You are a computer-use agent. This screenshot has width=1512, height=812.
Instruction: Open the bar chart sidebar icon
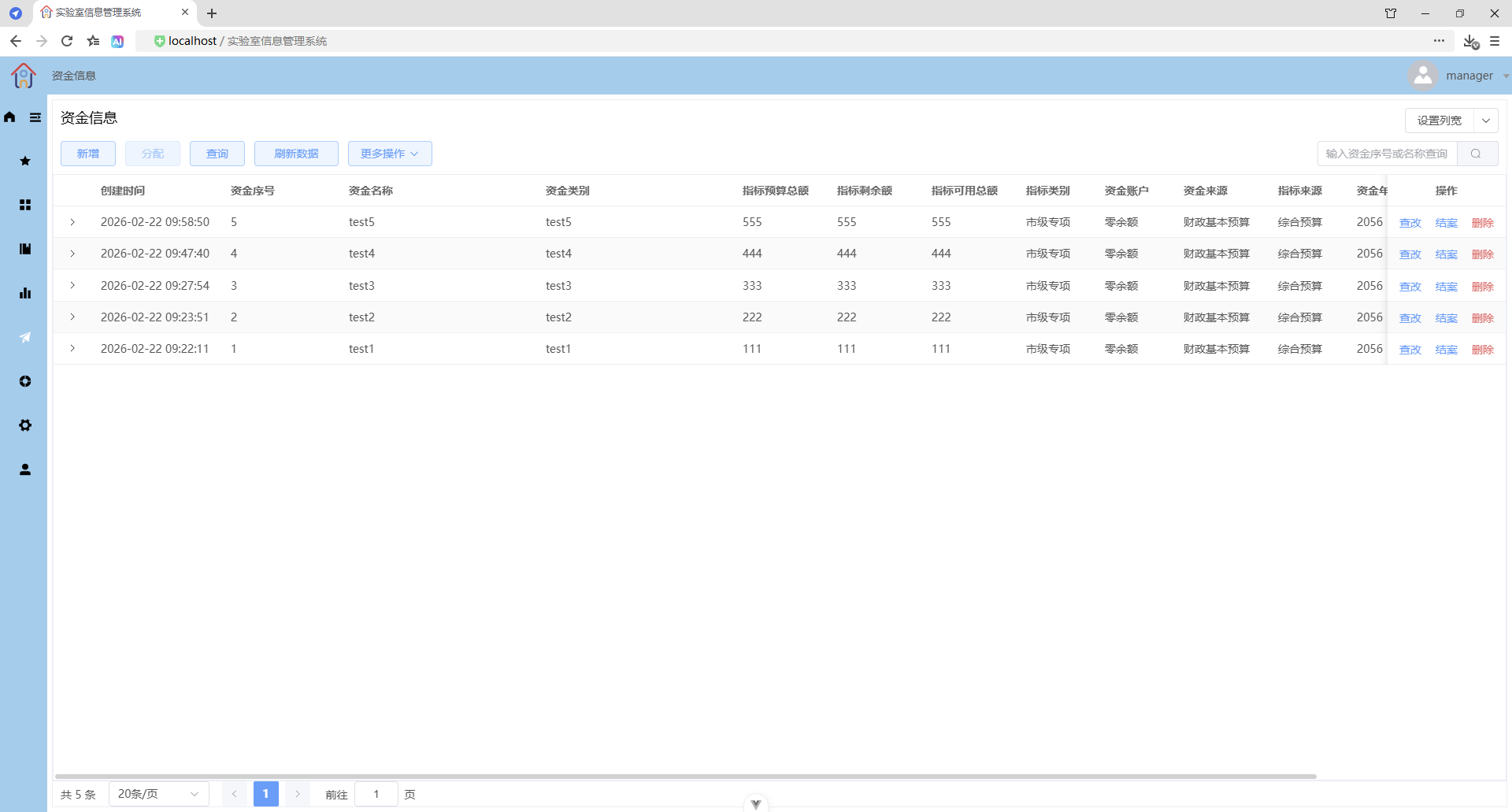[x=25, y=293]
